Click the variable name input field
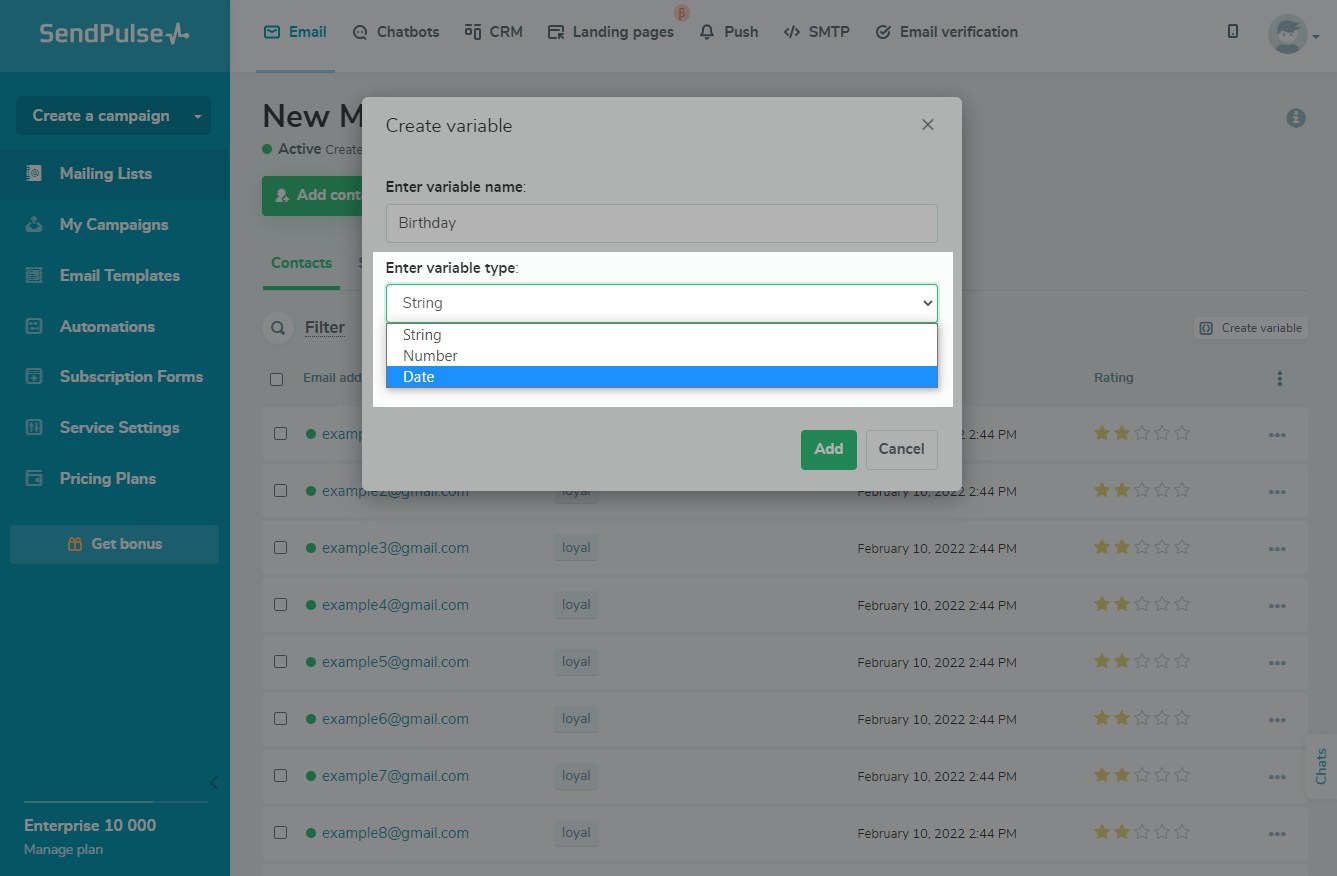Image resolution: width=1337 pixels, height=876 pixels. coord(661,223)
